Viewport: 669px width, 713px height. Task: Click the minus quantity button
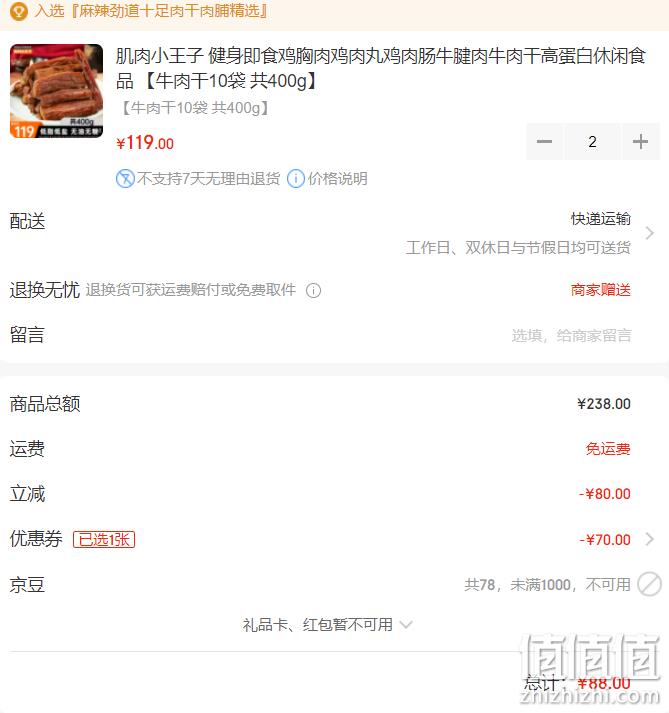pyautogui.click(x=544, y=142)
